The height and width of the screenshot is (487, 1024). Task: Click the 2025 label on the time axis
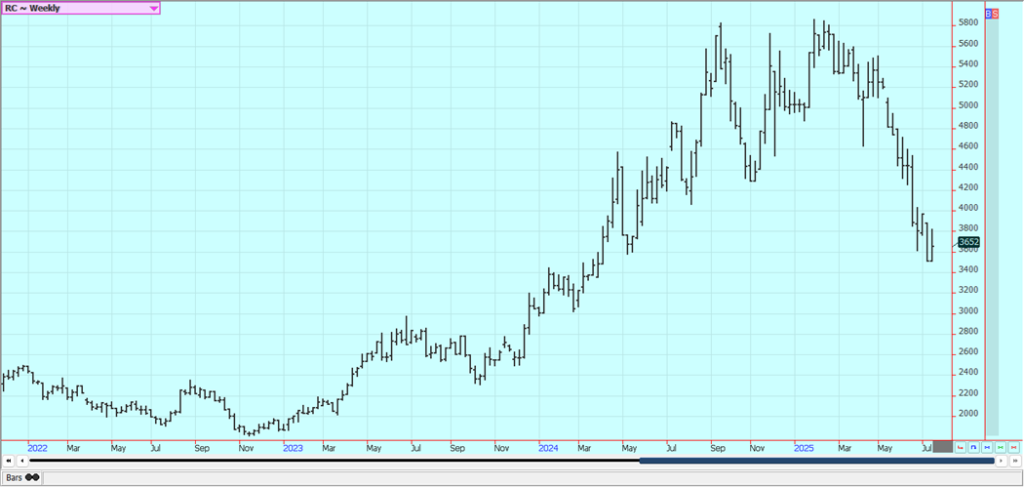pyautogui.click(x=804, y=448)
